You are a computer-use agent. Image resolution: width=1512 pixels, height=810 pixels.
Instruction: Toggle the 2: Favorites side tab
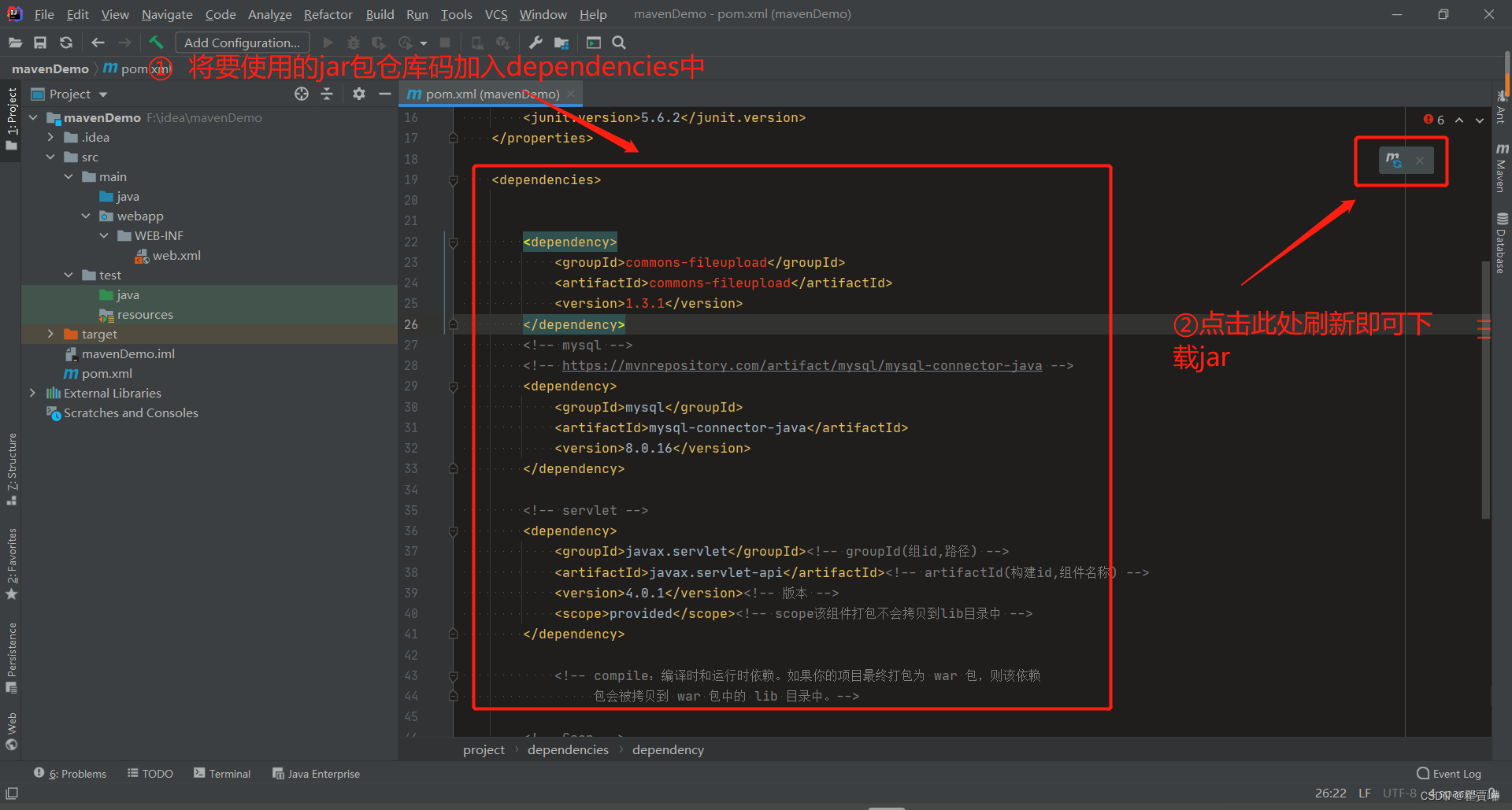tap(11, 564)
